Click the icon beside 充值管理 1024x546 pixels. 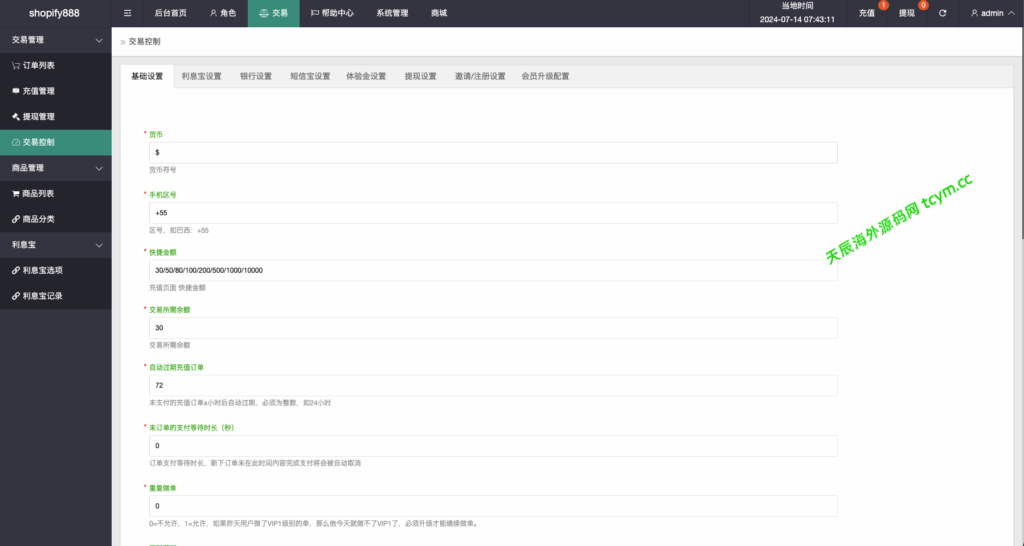point(16,91)
